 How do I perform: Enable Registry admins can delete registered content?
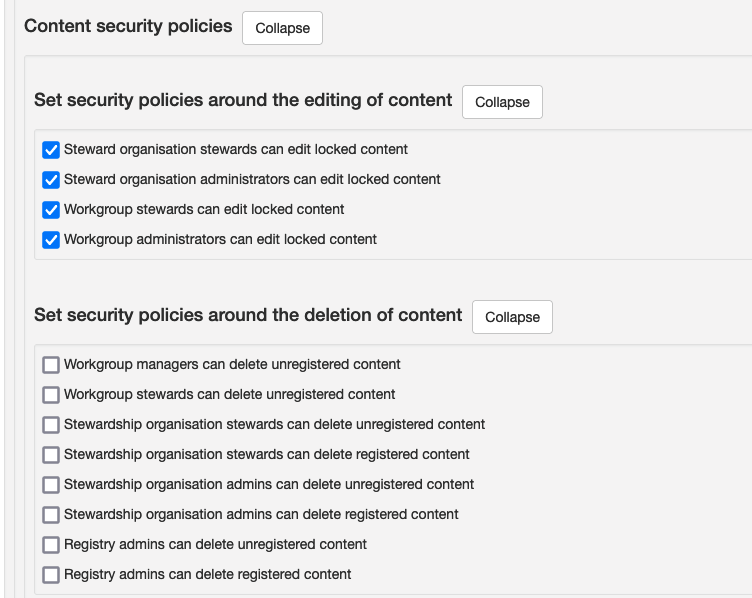coord(51,575)
